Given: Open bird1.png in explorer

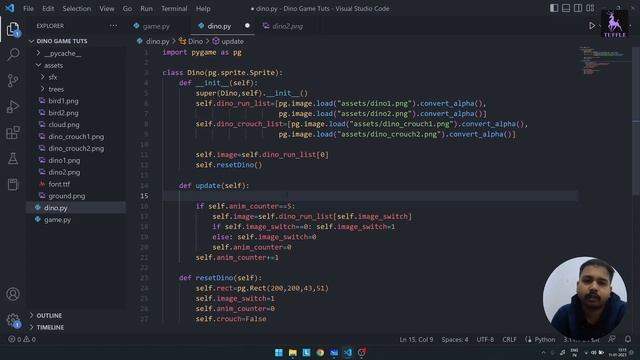Looking at the screenshot, I should point(63,101).
